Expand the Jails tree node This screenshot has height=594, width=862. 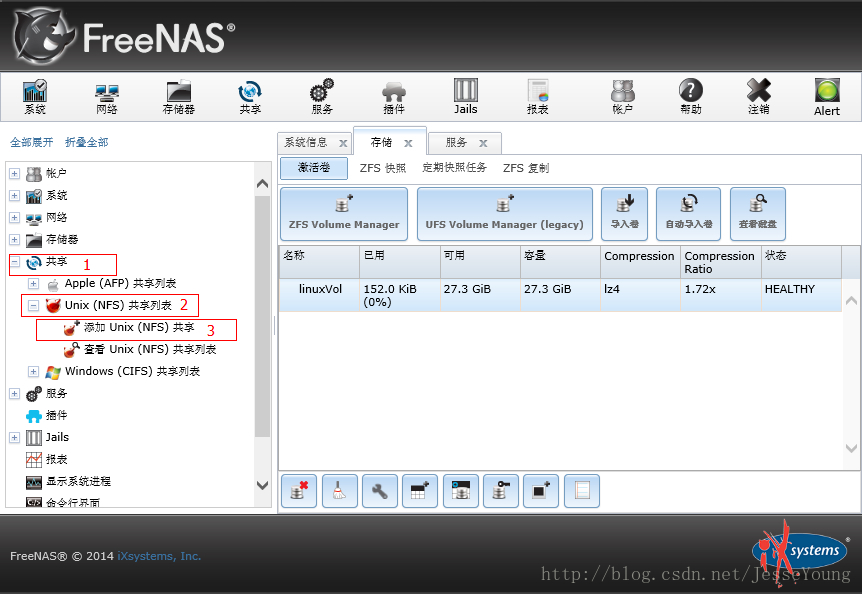click(x=14, y=437)
